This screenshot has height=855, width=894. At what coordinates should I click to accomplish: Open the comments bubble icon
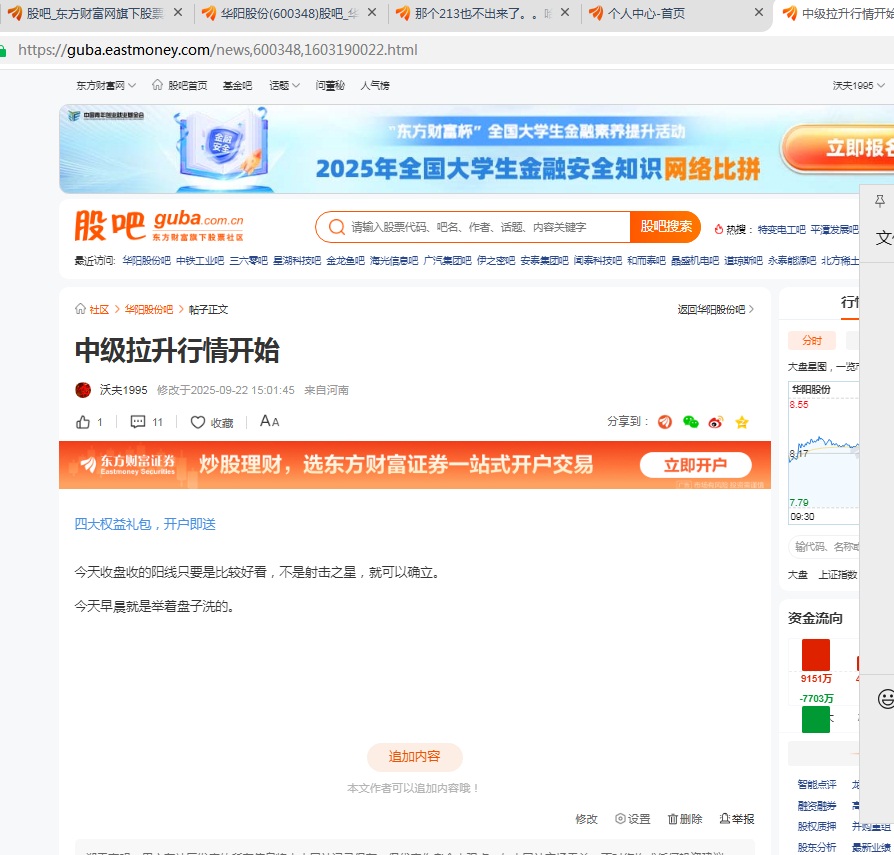[138, 422]
